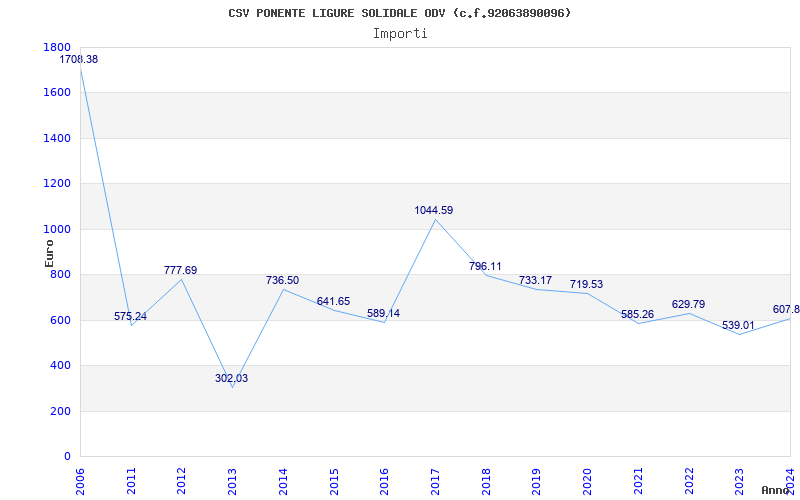Click the 2011 x-axis year label
800x500 pixels.
(x=131, y=481)
